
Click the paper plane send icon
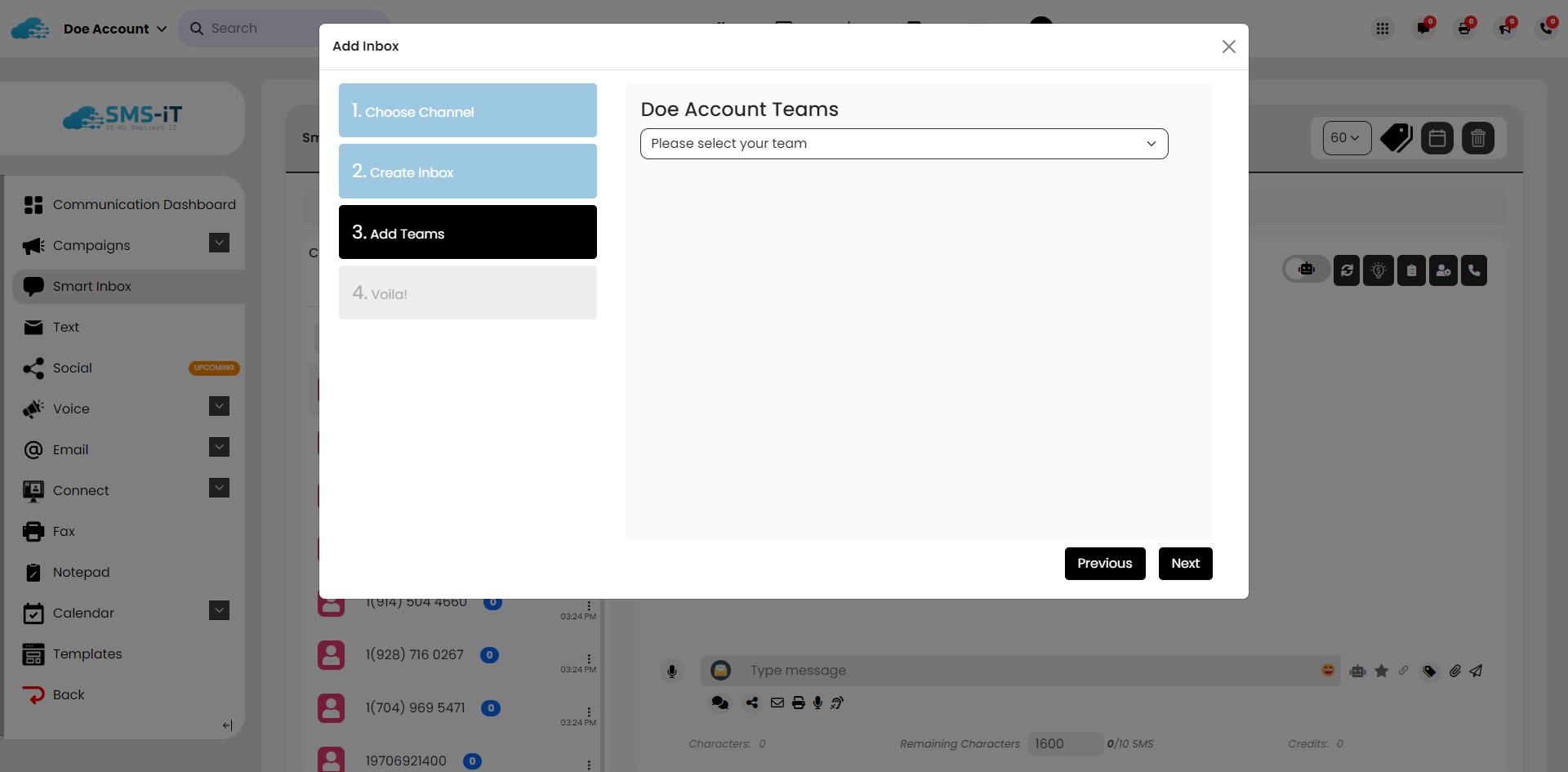click(1476, 671)
